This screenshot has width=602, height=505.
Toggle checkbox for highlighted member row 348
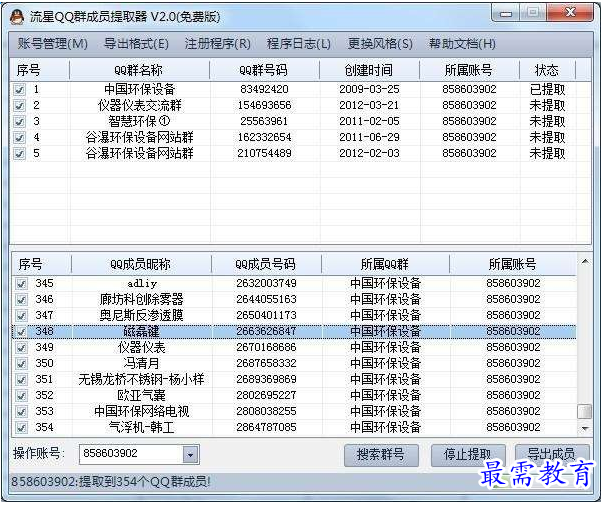(x=21, y=331)
